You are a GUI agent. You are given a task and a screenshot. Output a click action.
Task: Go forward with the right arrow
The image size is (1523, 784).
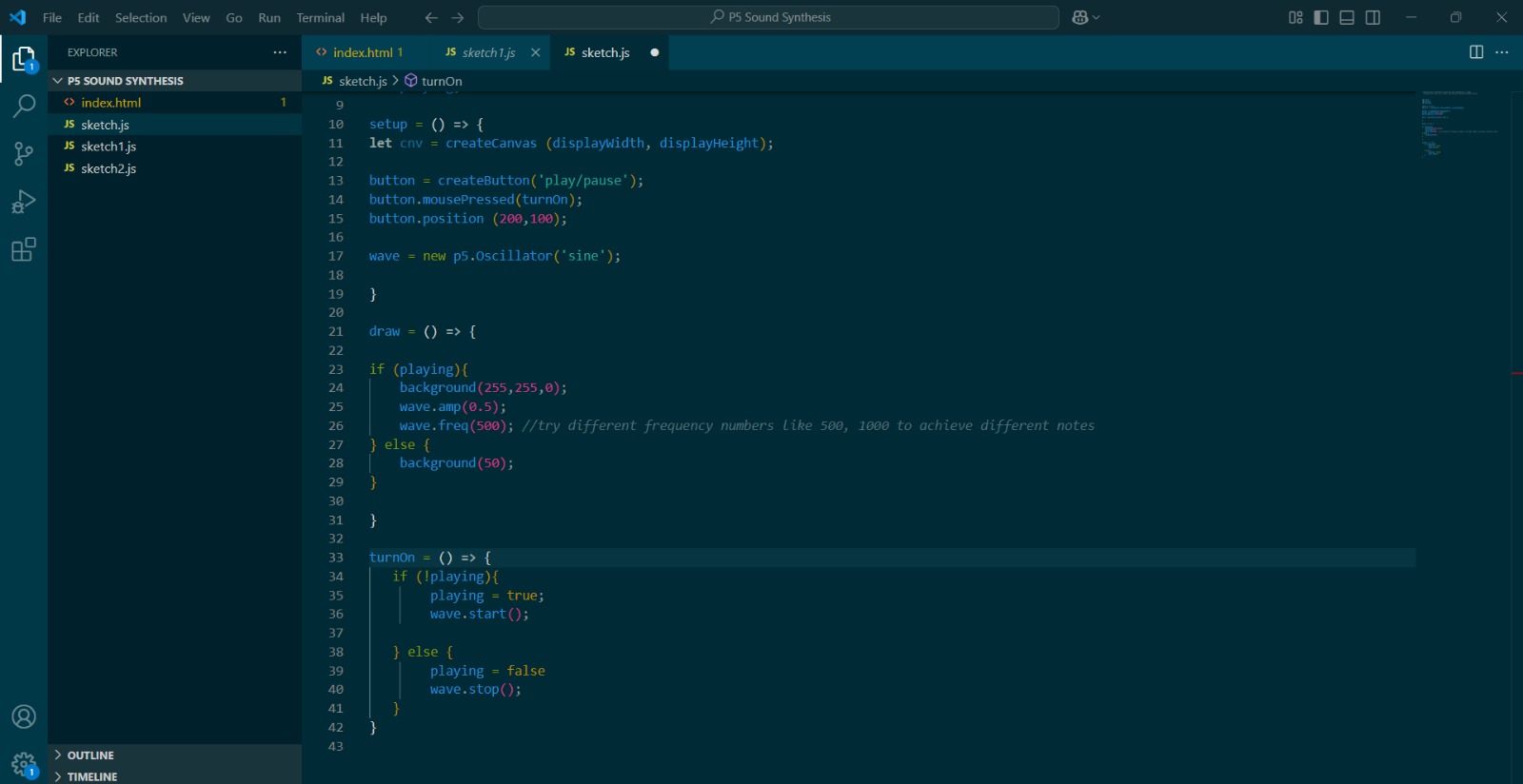coord(458,17)
